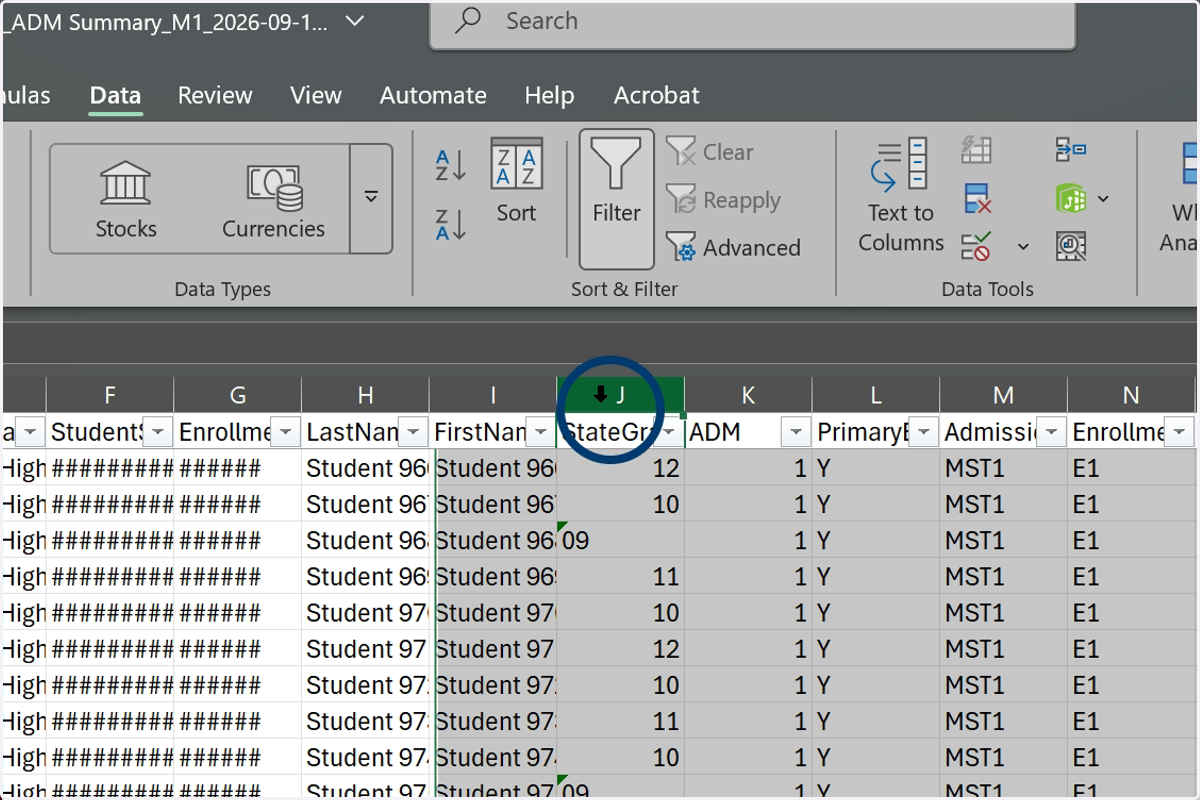Click state grade 11 in Student 969 row

(620, 577)
